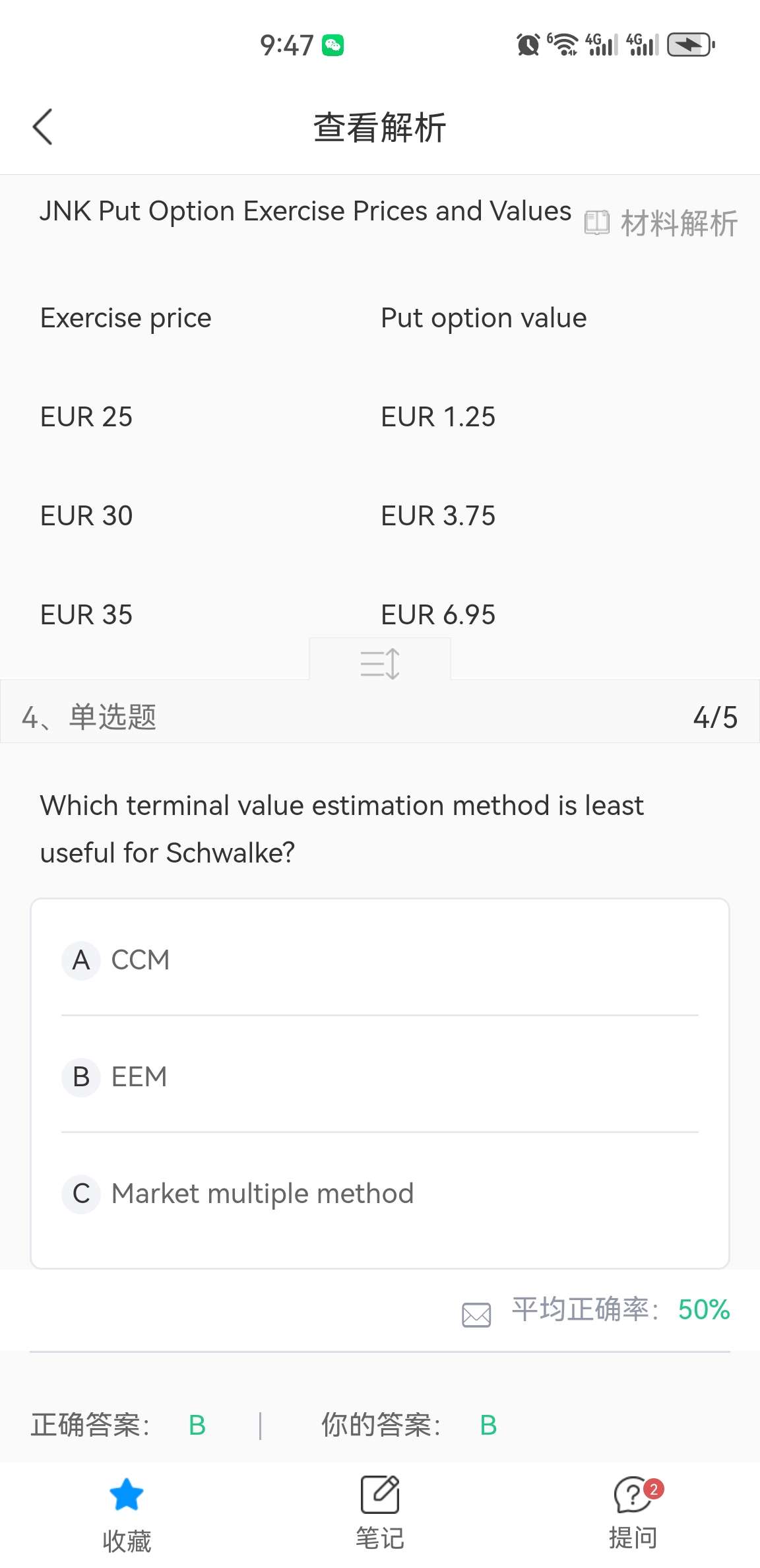Tap the 提问 label at bottom
Image resolution: width=760 pixels, height=1568 pixels.
[x=633, y=1538]
